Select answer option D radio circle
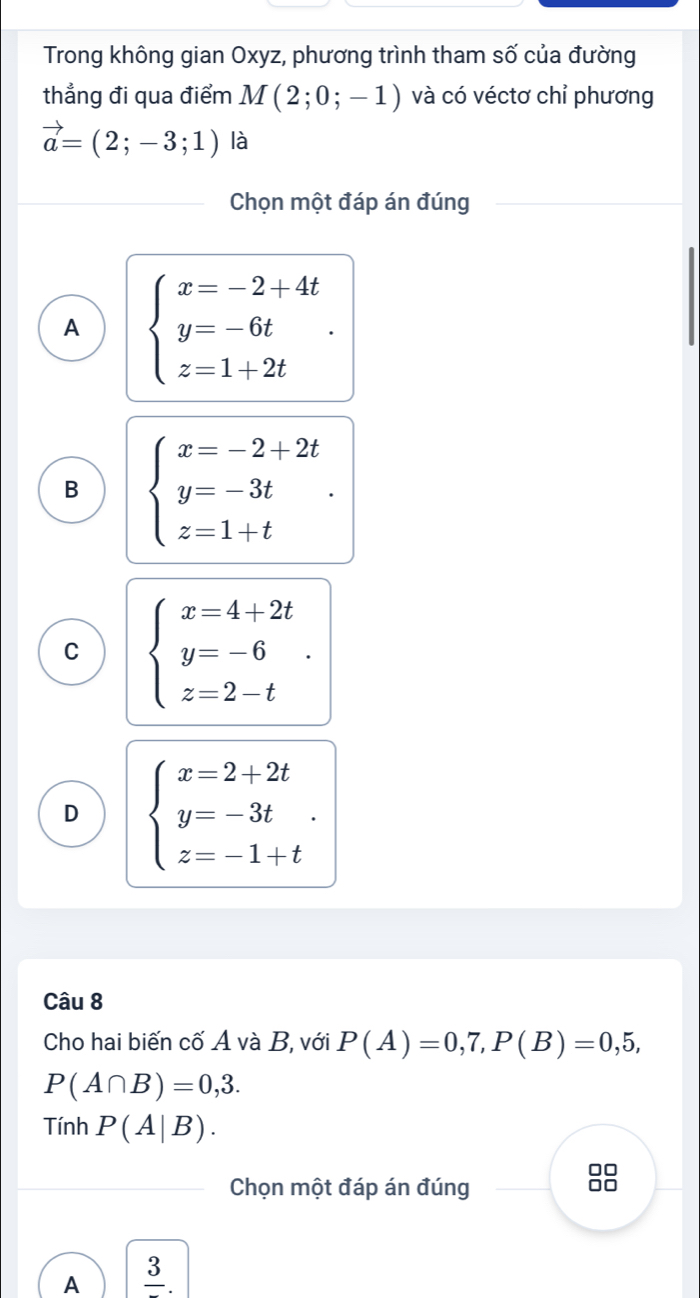This screenshot has height=1298, width=700. (x=69, y=812)
